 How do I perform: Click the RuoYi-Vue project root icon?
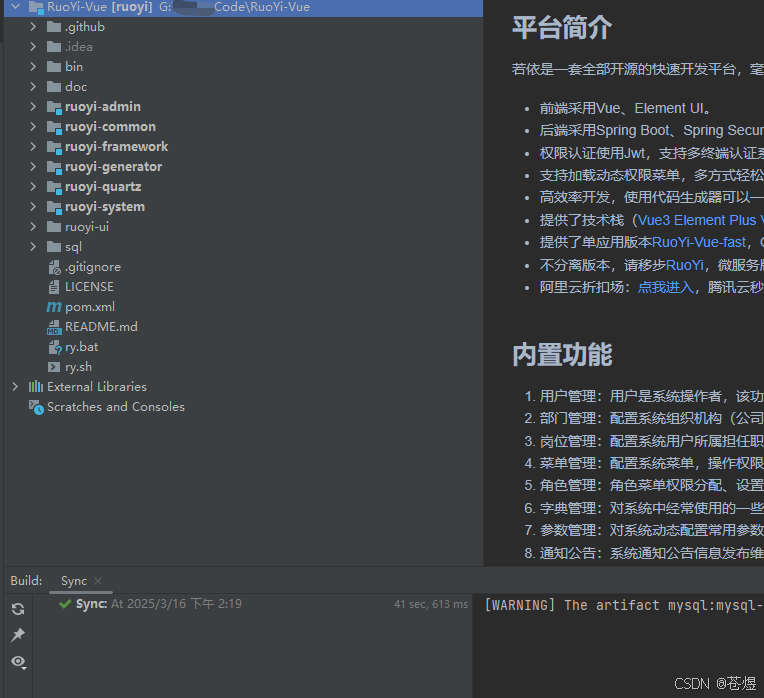click(x=36, y=7)
